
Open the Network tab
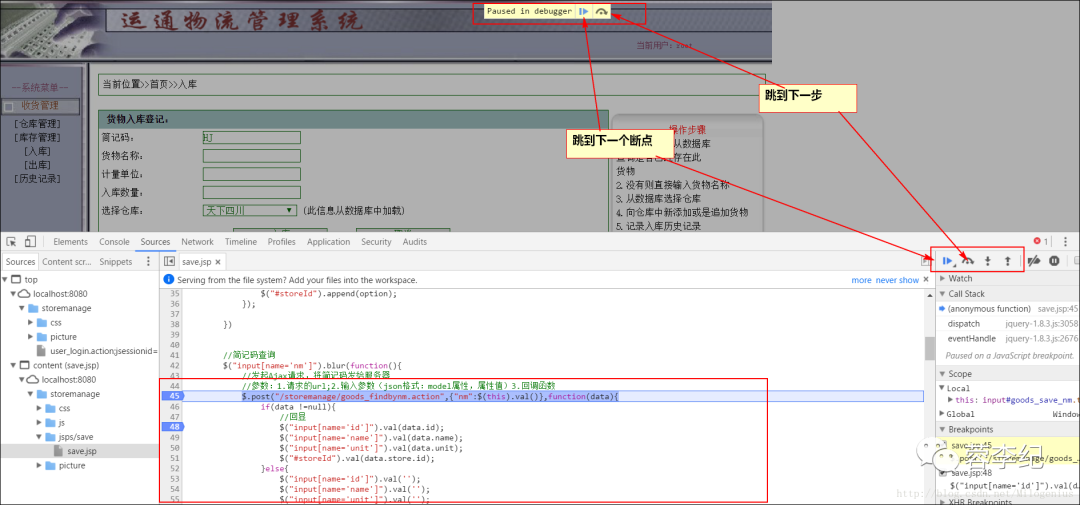[x=198, y=242]
